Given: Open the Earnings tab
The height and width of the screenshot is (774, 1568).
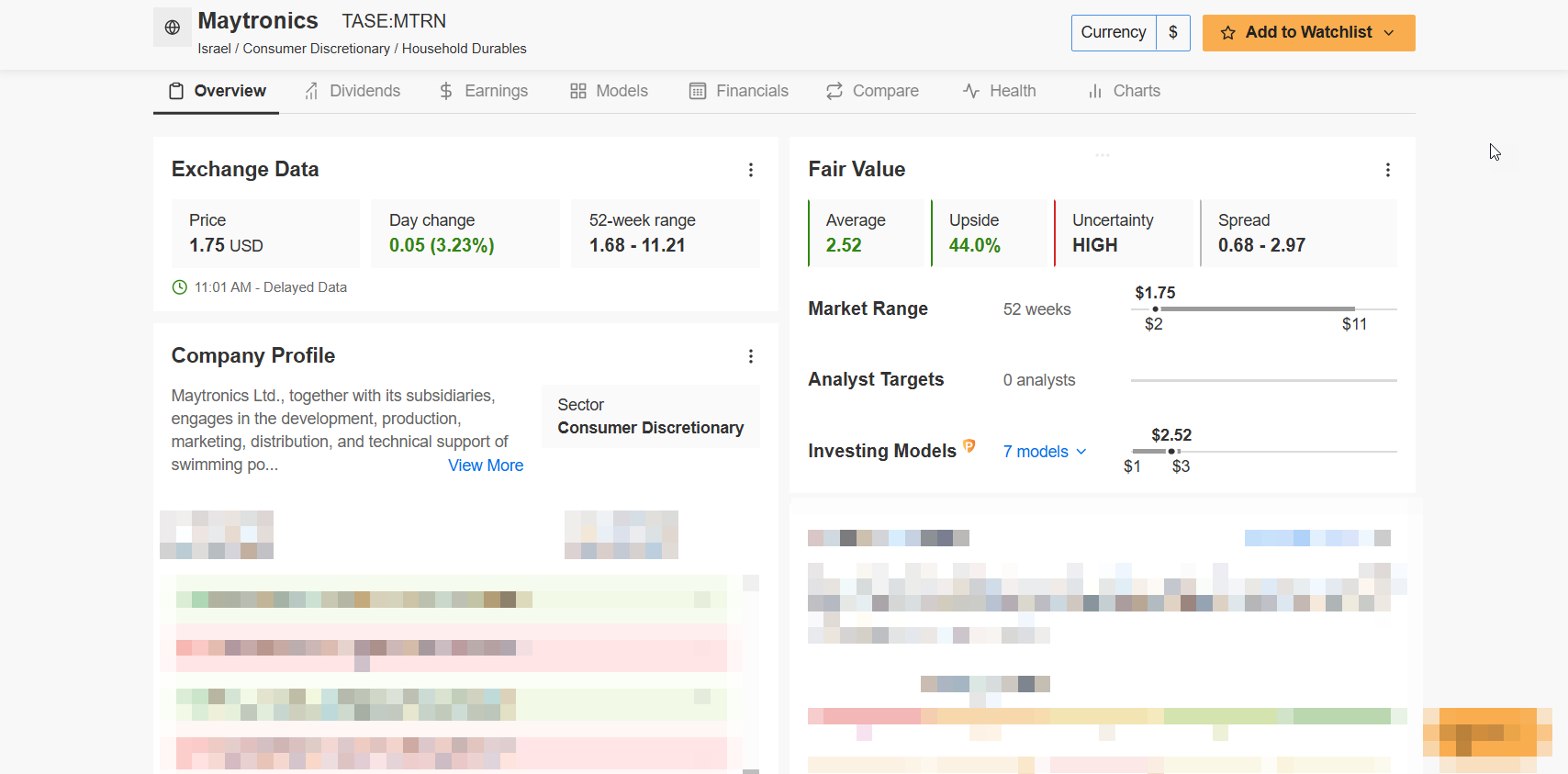Looking at the screenshot, I should [x=483, y=91].
